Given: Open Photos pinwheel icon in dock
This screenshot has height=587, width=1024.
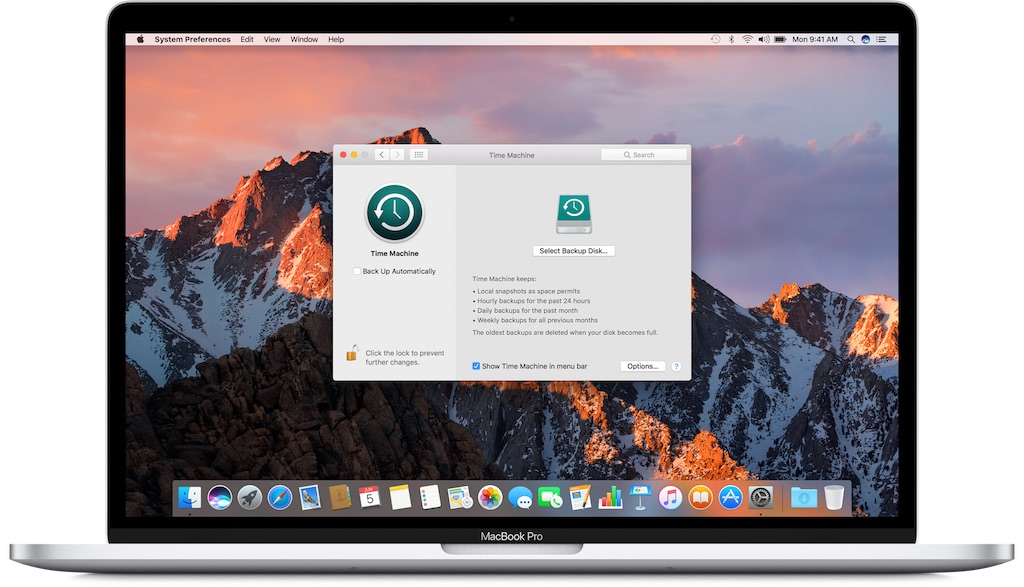Looking at the screenshot, I should (490, 498).
